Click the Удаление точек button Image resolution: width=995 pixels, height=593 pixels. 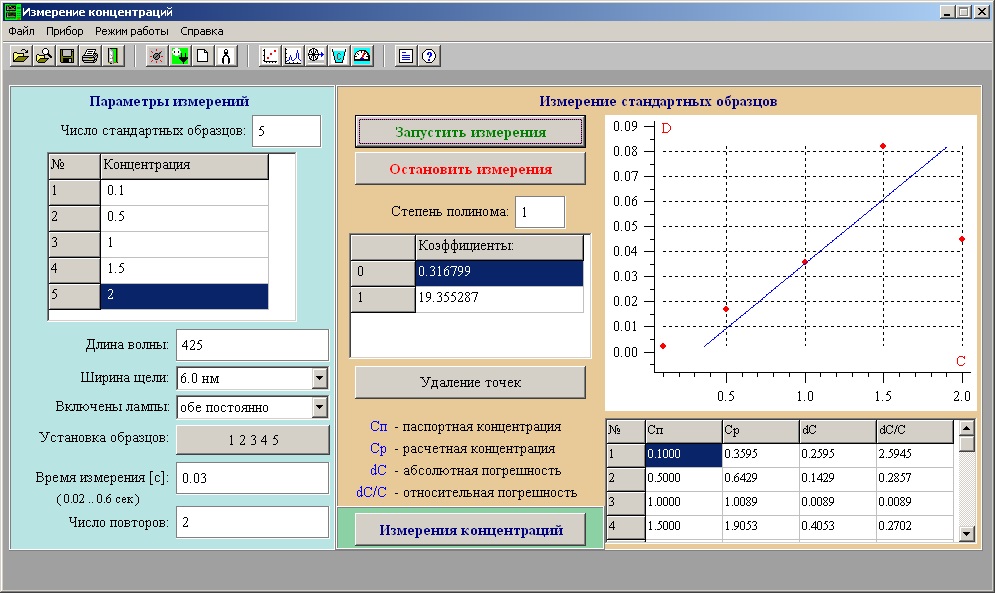tap(470, 382)
